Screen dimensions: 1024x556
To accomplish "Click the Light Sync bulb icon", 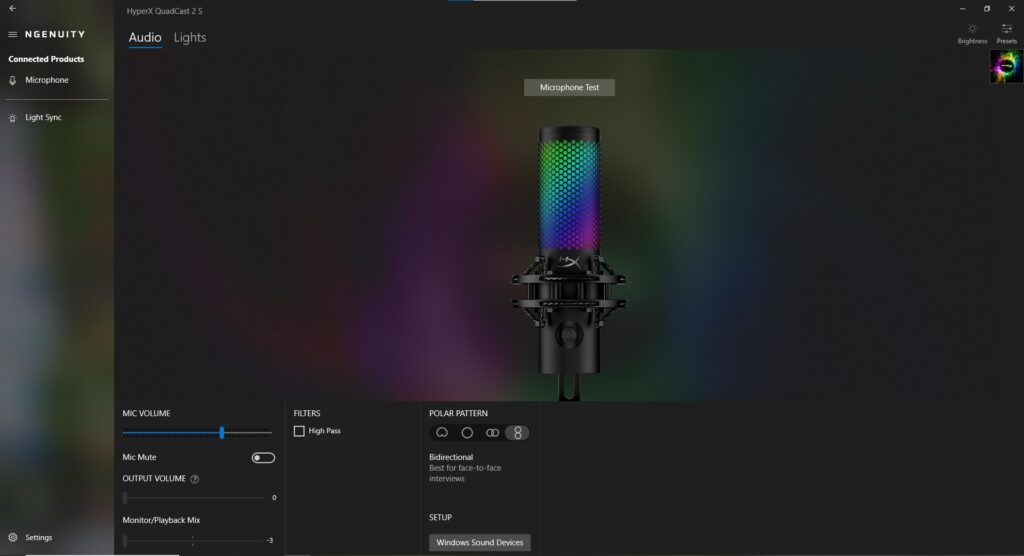I will click(12, 118).
